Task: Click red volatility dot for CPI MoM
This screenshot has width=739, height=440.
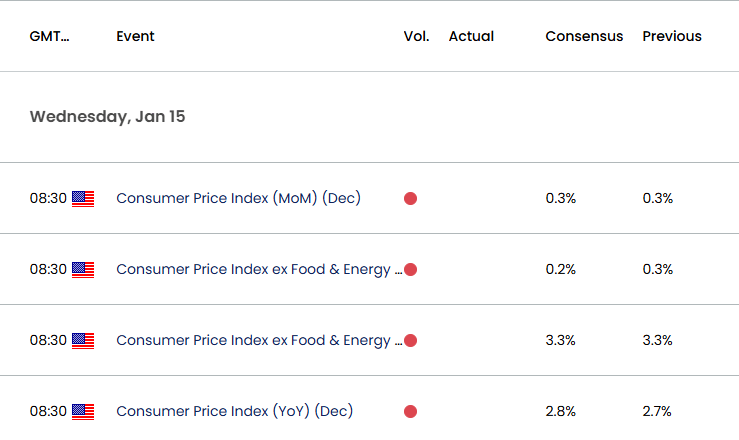Action: click(x=411, y=199)
